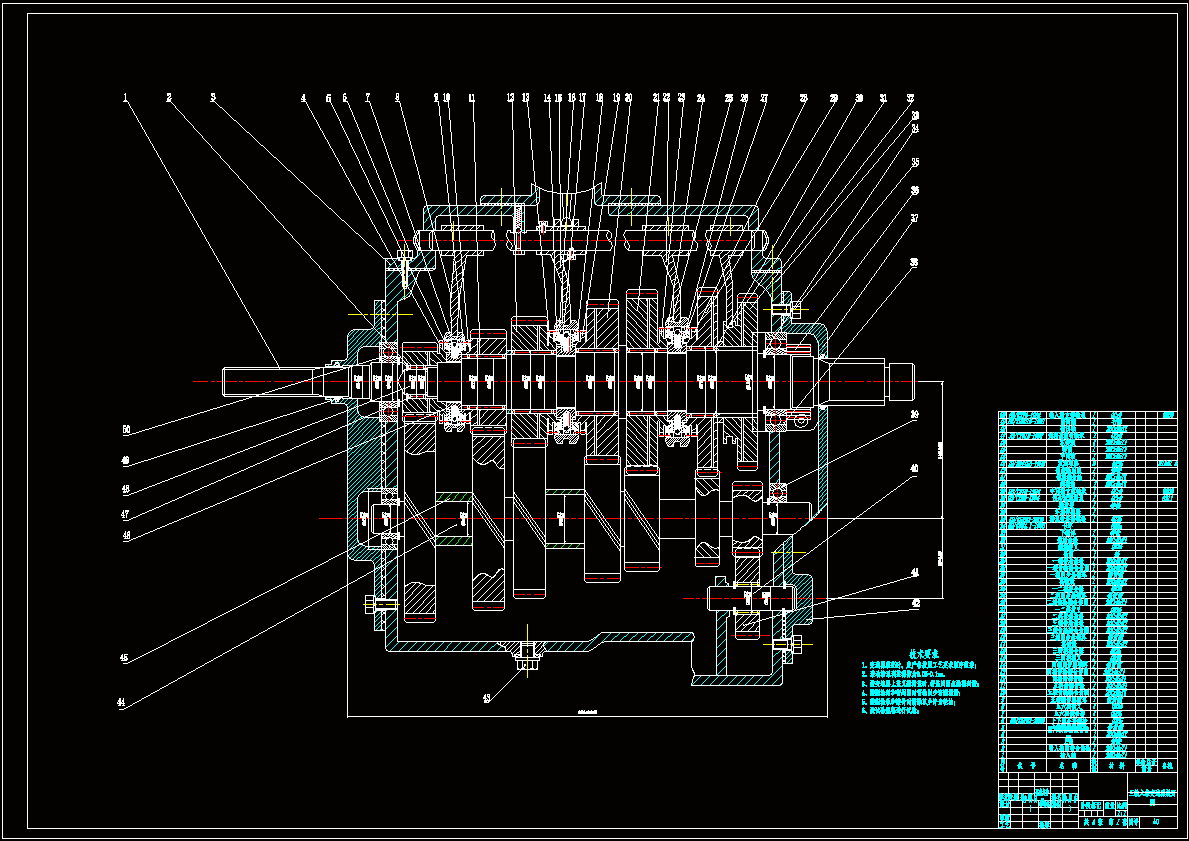Pick part callout number 42
The image size is (1189, 841).
[x=916, y=604]
